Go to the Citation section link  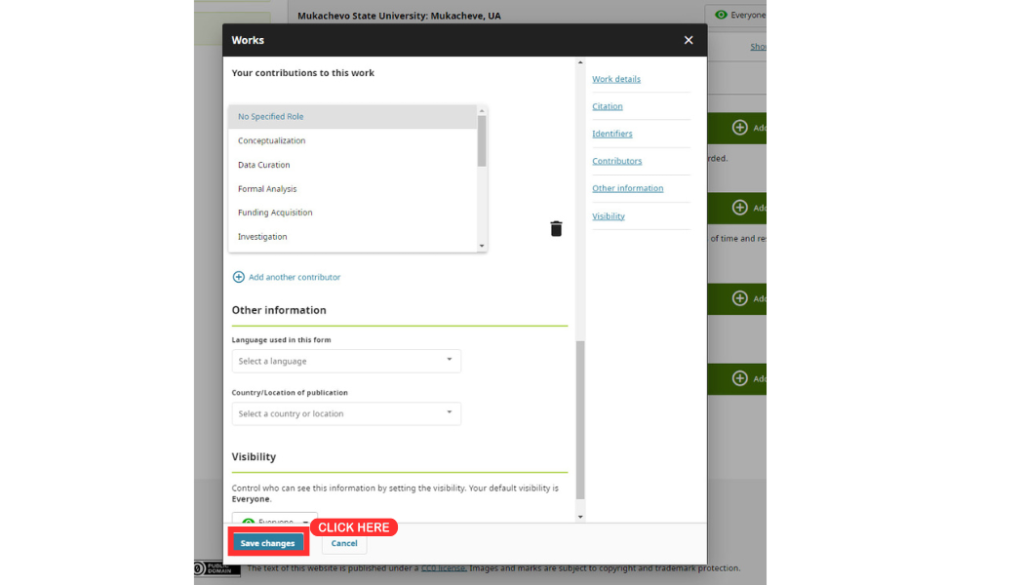point(607,106)
